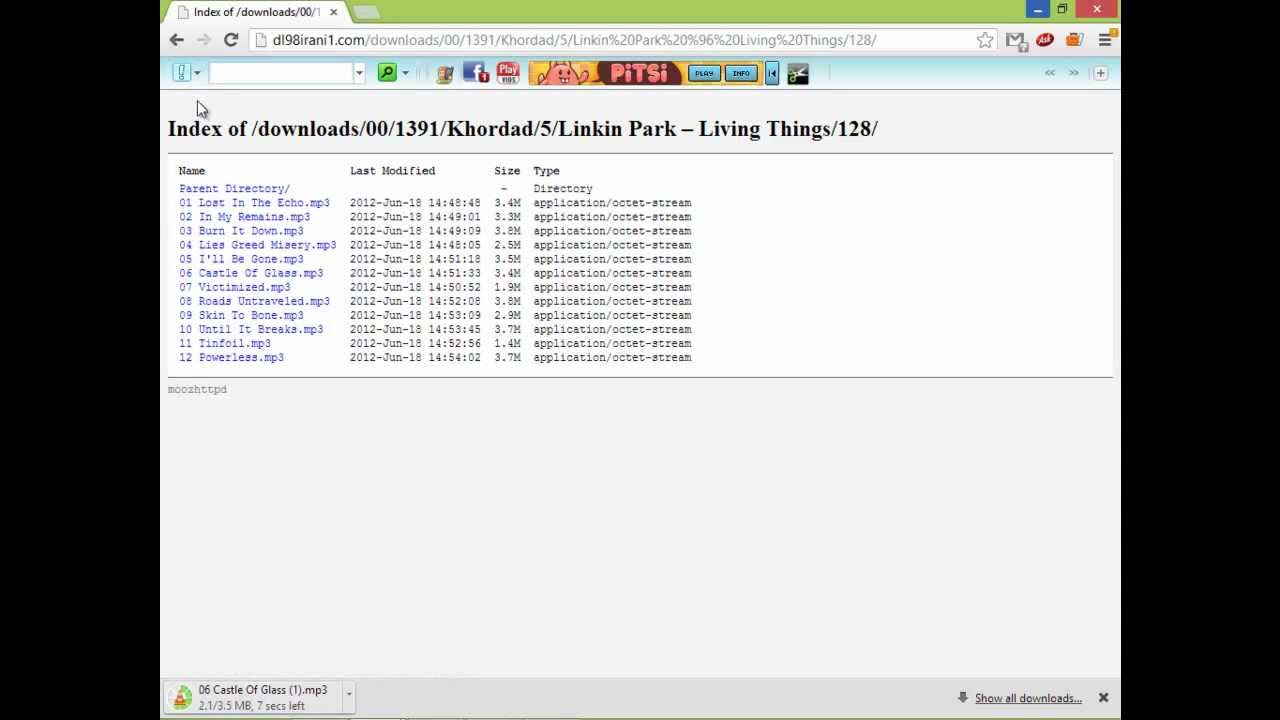
Task: Click the red Ask extension icon
Action: 1045,40
